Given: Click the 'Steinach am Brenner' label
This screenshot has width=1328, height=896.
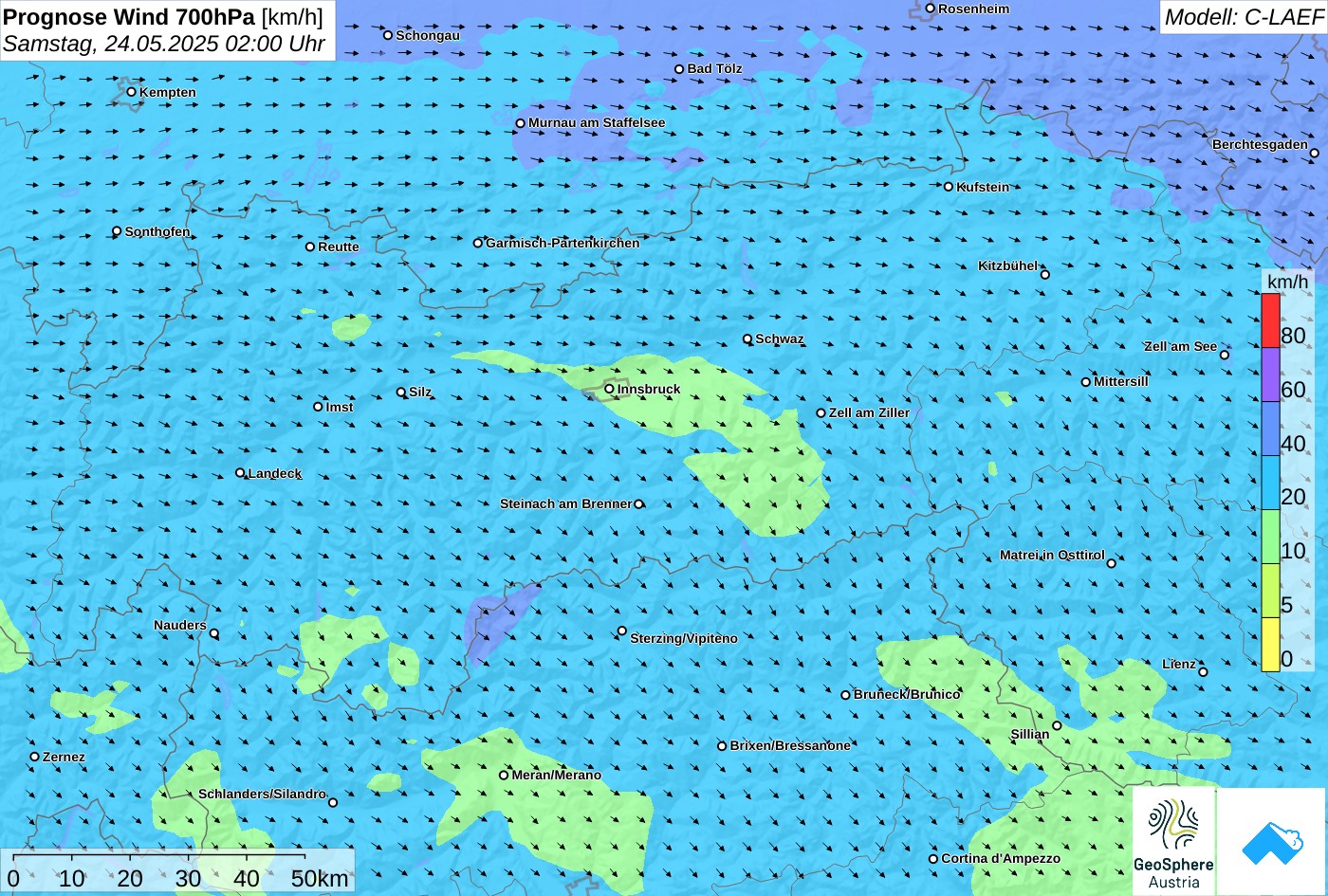Looking at the screenshot, I should 565,503.
